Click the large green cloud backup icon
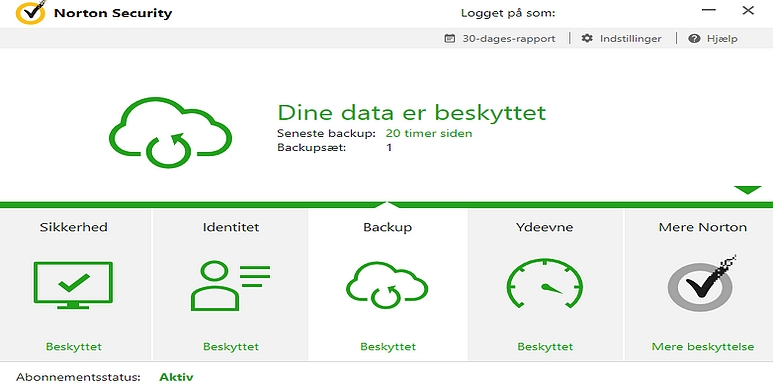The height and width of the screenshot is (389, 773). click(170, 133)
